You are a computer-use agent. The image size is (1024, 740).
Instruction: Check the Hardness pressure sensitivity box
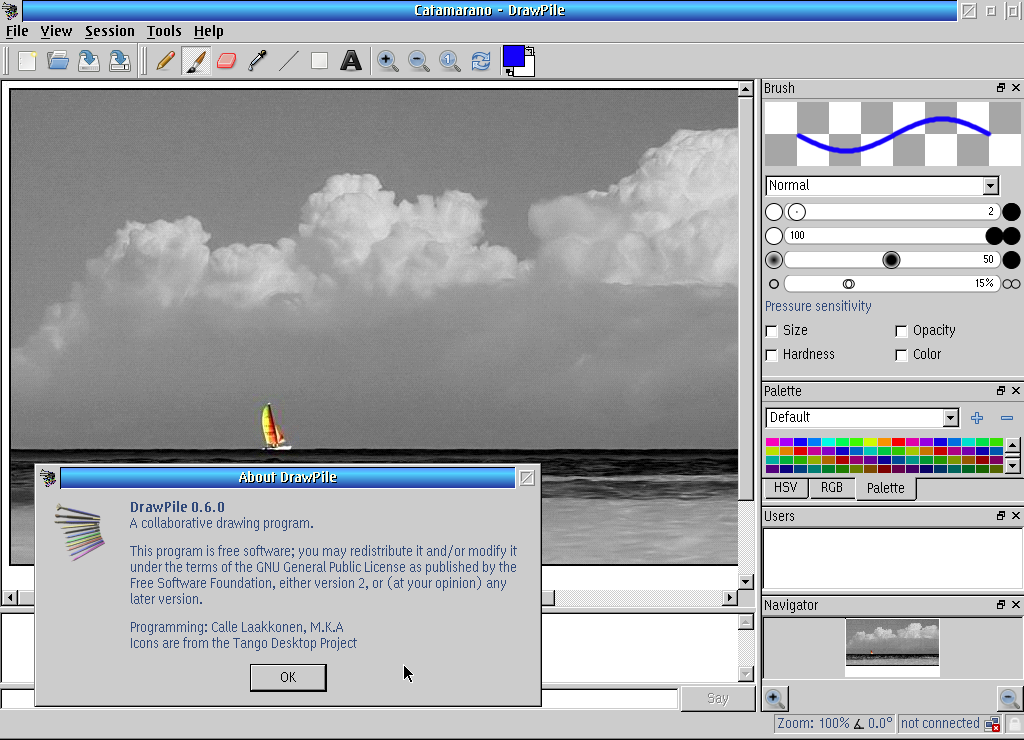772,355
